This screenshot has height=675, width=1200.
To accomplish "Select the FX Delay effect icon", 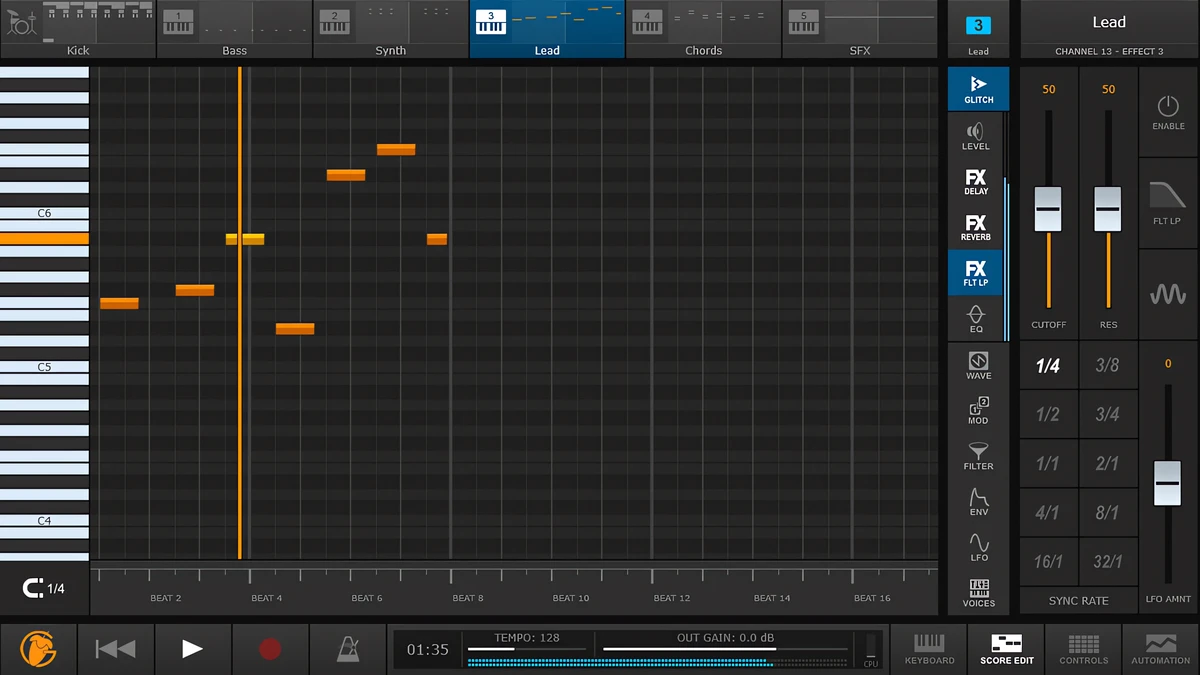I will (976, 181).
